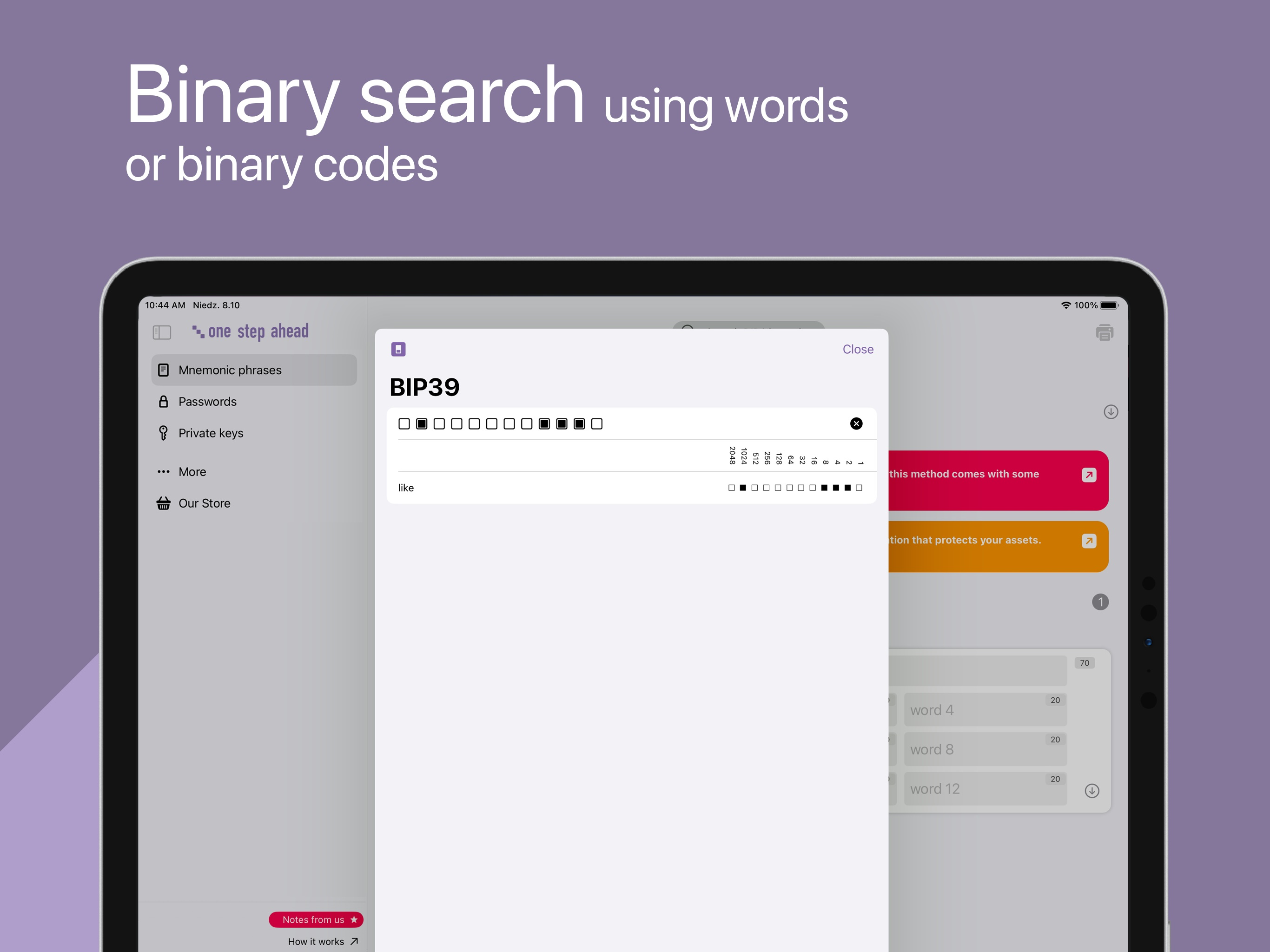Open Our Store from sidebar
Image resolution: width=1270 pixels, height=952 pixels.
[x=254, y=503]
